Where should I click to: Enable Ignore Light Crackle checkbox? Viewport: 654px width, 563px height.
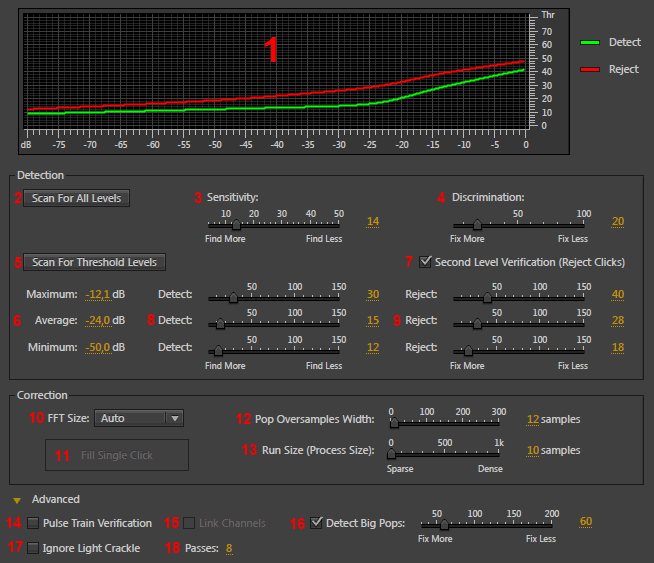[x=34, y=548]
